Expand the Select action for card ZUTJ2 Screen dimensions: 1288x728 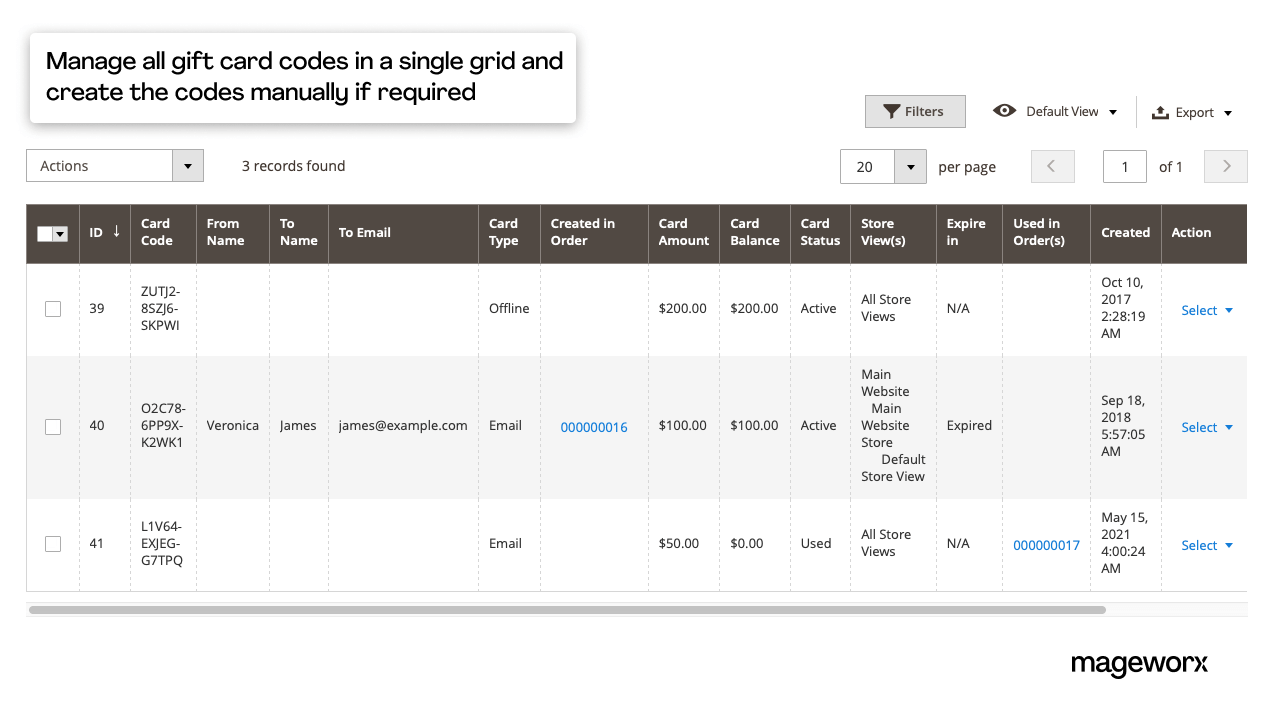(x=1206, y=310)
